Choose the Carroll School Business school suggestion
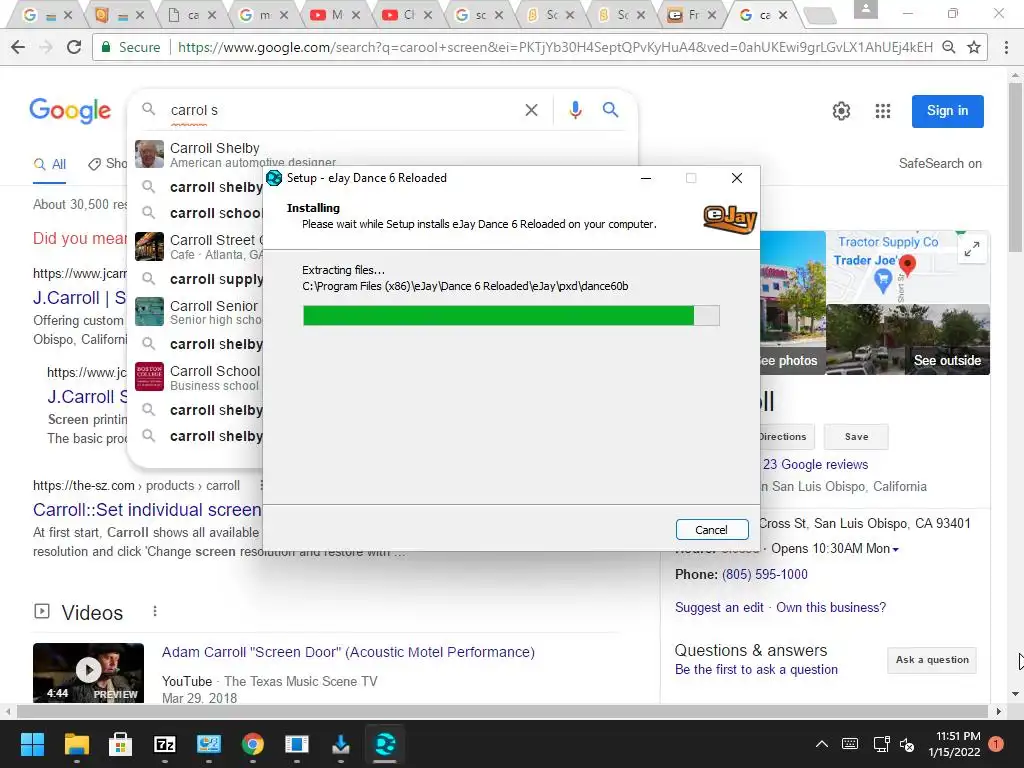Viewport: 1024px width, 768px height. pyautogui.click(x=199, y=377)
